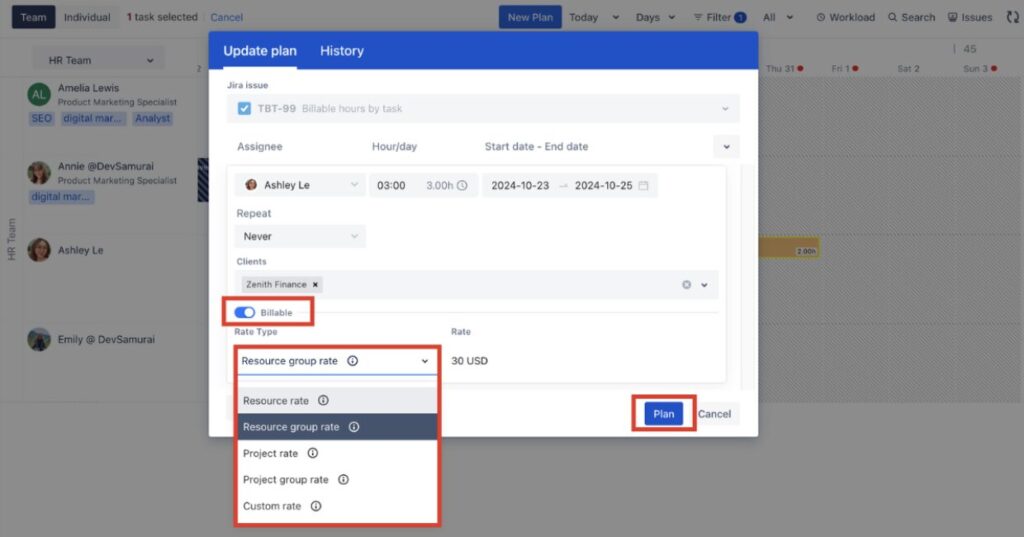Switch to Team view

(x=33, y=17)
